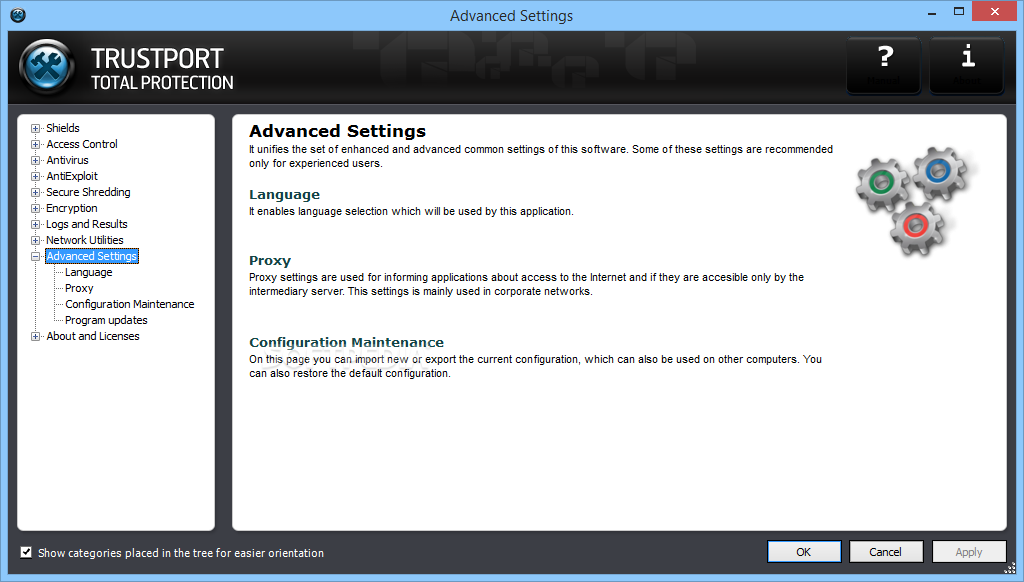The width and height of the screenshot is (1024, 582).
Task: Select Encryption in the tree
Action: (x=72, y=208)
